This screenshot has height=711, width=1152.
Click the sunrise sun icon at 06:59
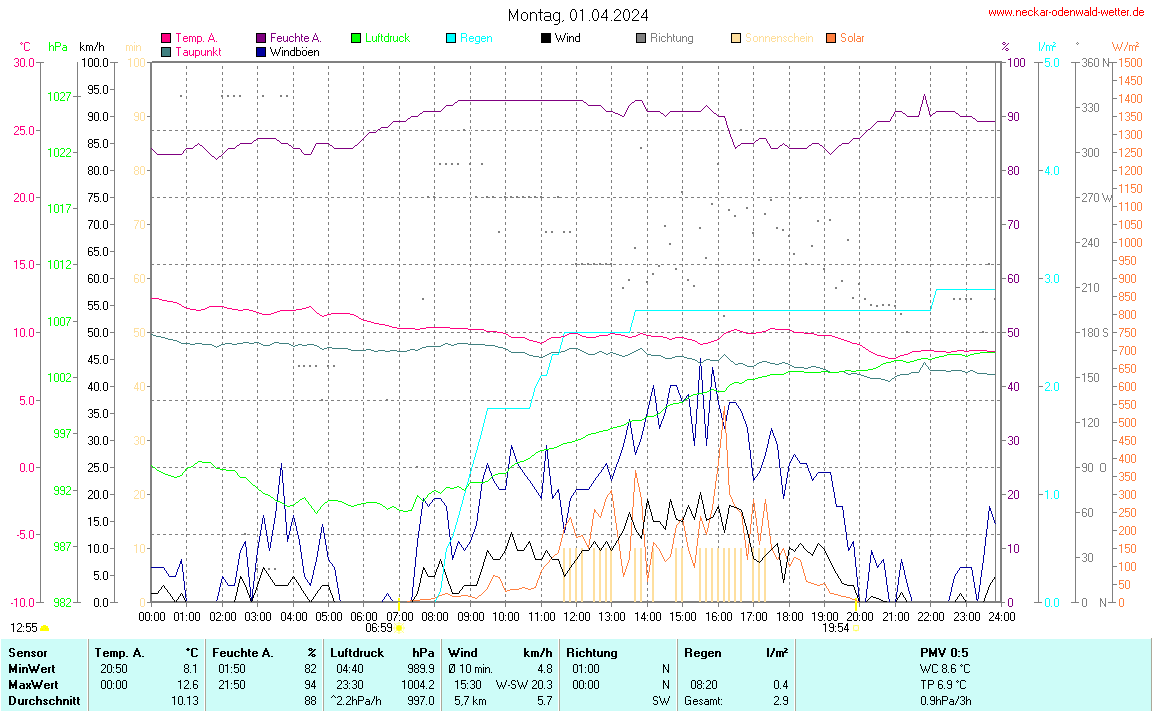399,628
